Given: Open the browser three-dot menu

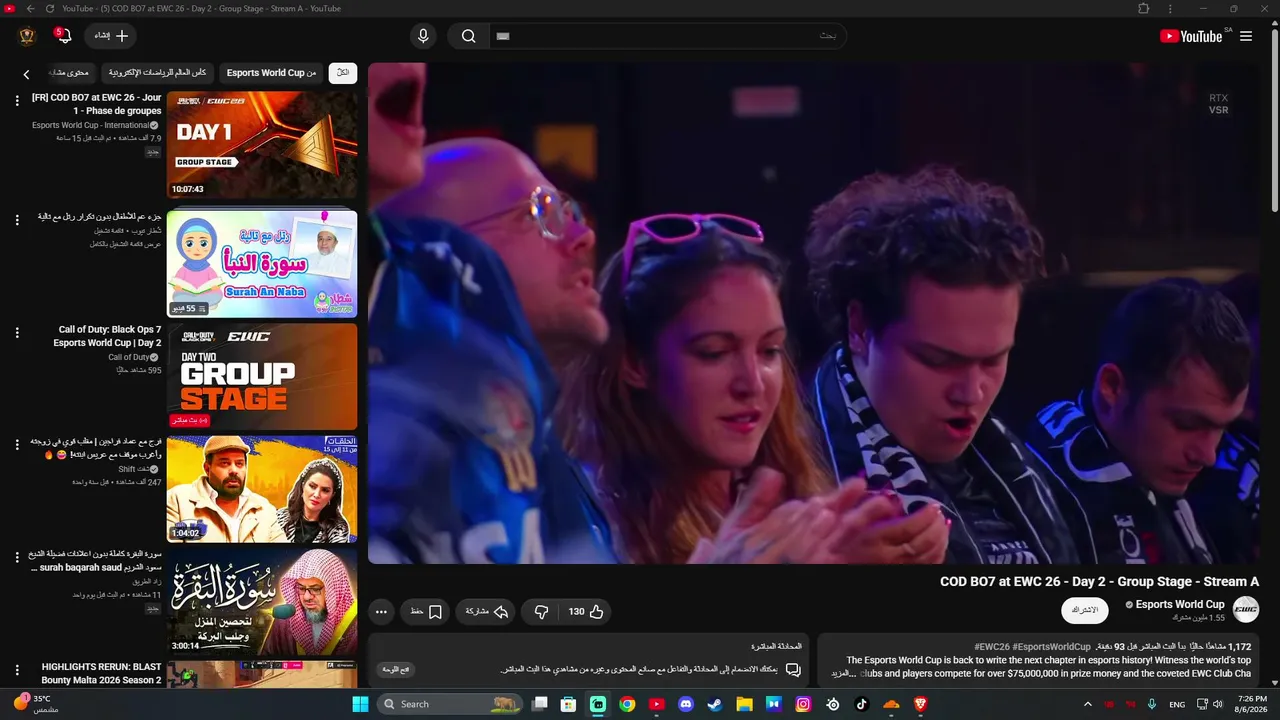Looking at the screenshot, I should tap(1170, 9).
